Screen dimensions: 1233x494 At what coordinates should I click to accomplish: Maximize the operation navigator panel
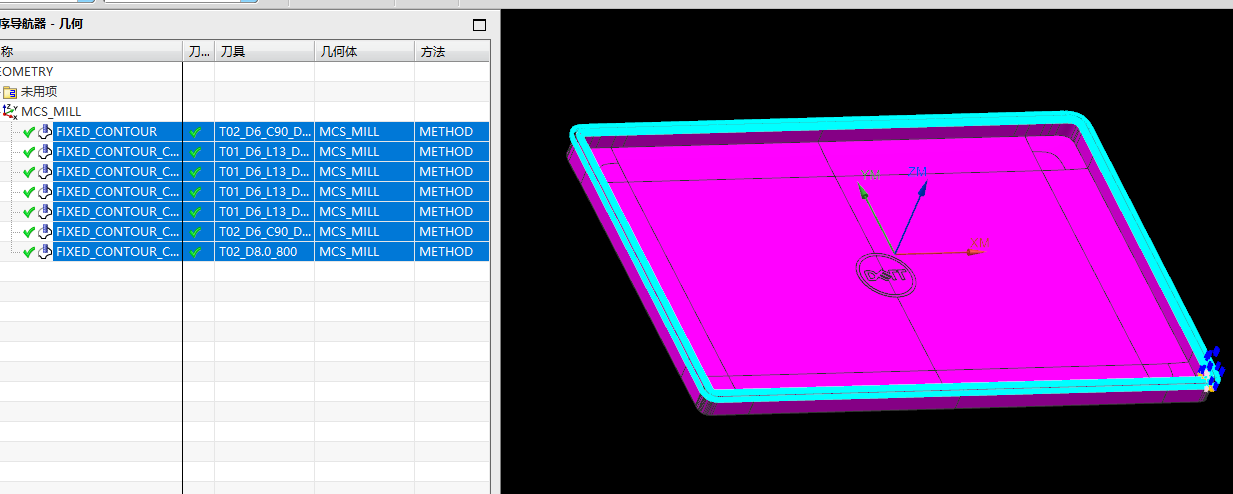(479, 24)
